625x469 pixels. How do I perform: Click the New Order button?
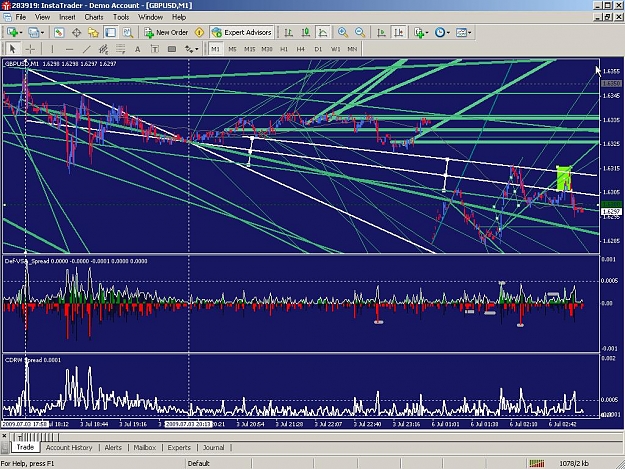click(167, 33)
